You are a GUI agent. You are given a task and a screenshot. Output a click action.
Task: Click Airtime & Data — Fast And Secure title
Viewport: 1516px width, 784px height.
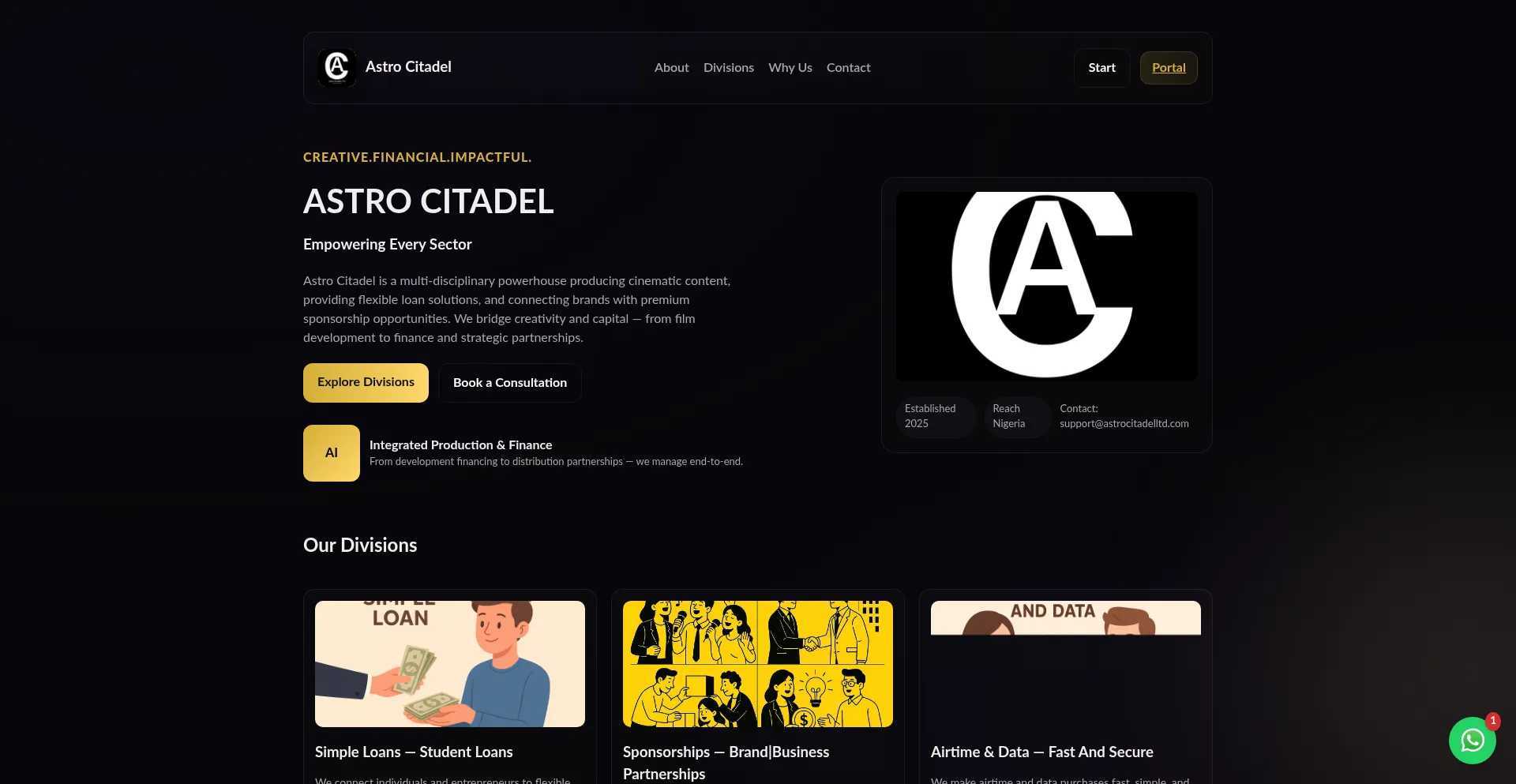coord(1041,752)
